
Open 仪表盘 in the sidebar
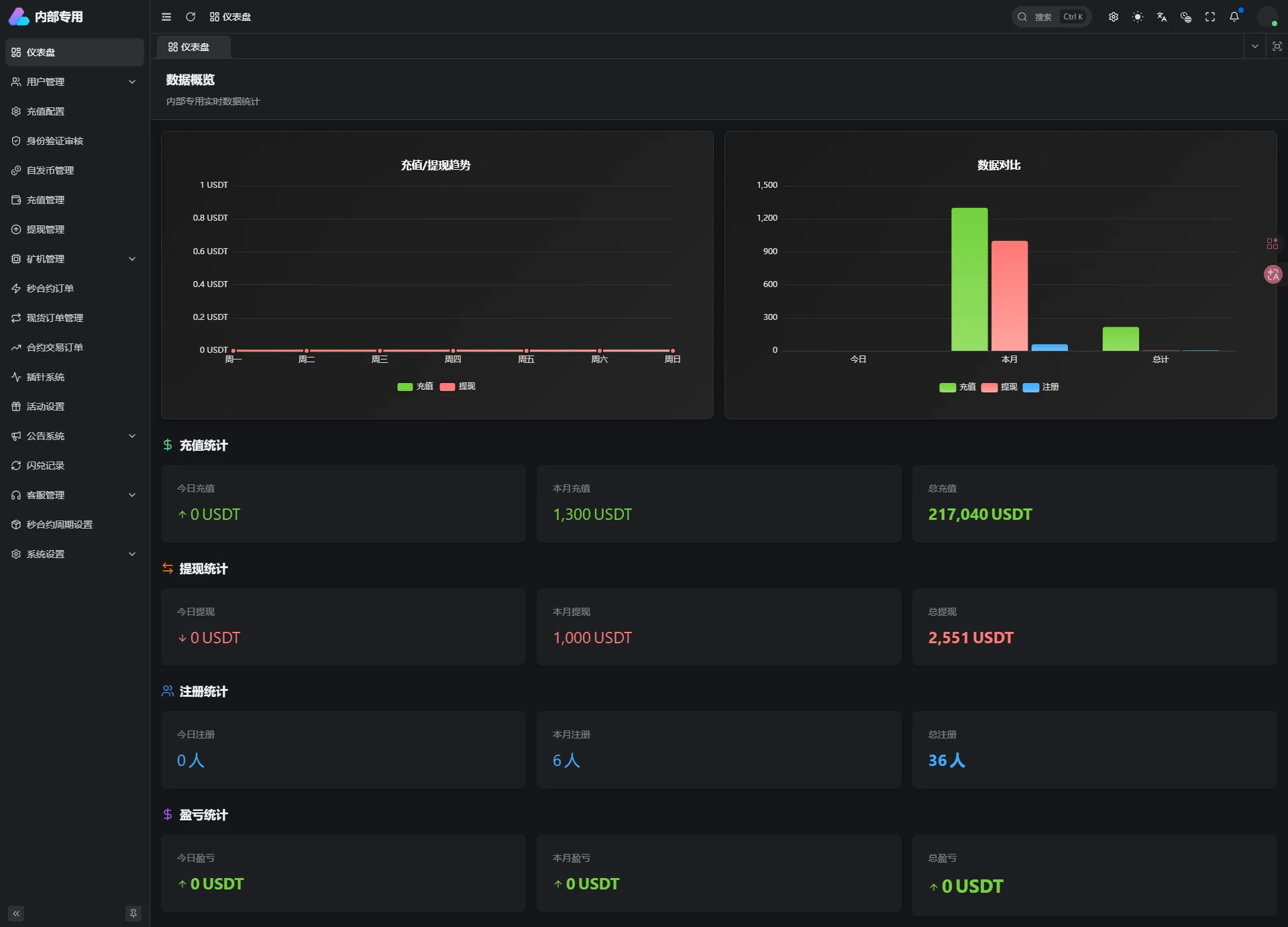coord(74,52)
